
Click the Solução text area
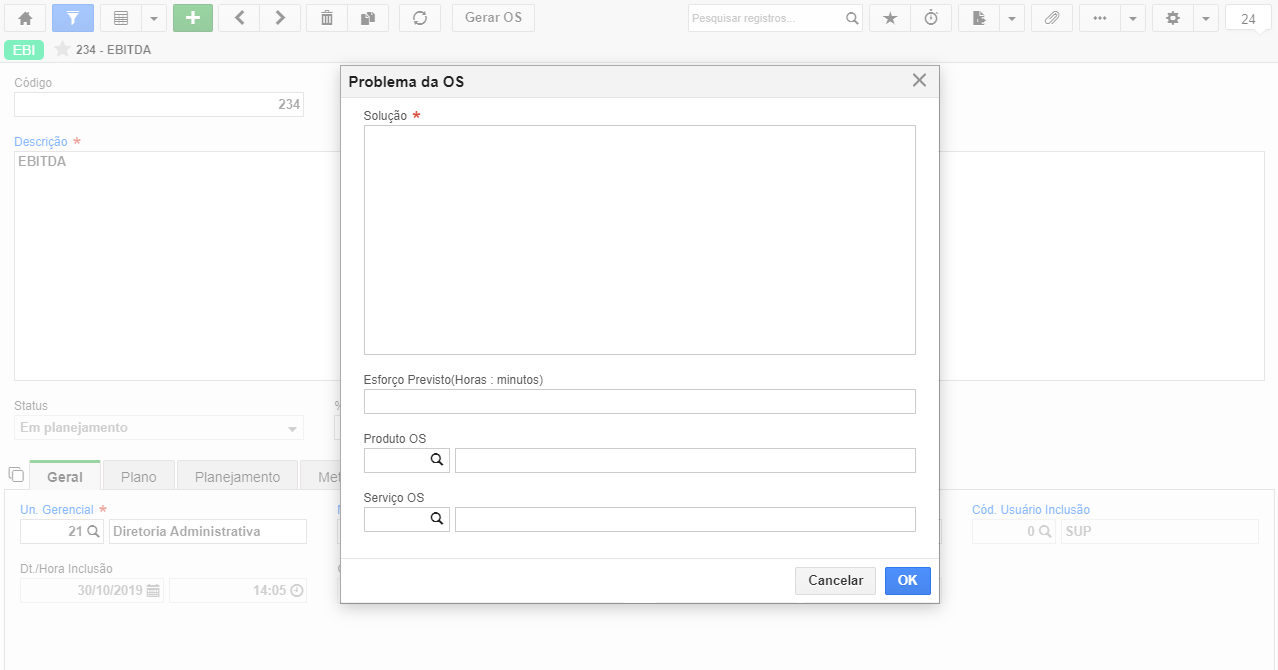640,240
